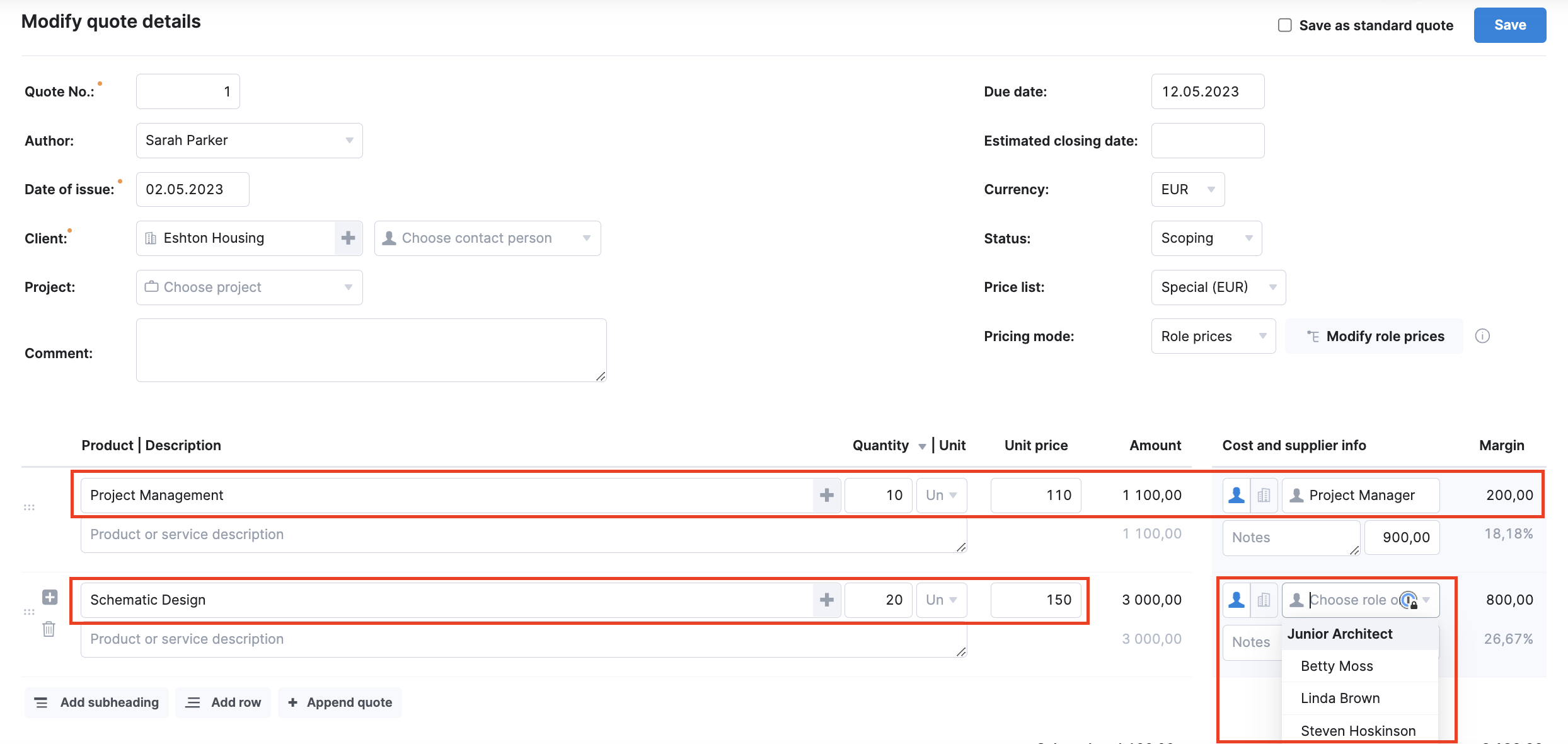Click Notes field in Project Management row
The height and width of the screenshot is (744, 1568).
[1291, 538]
